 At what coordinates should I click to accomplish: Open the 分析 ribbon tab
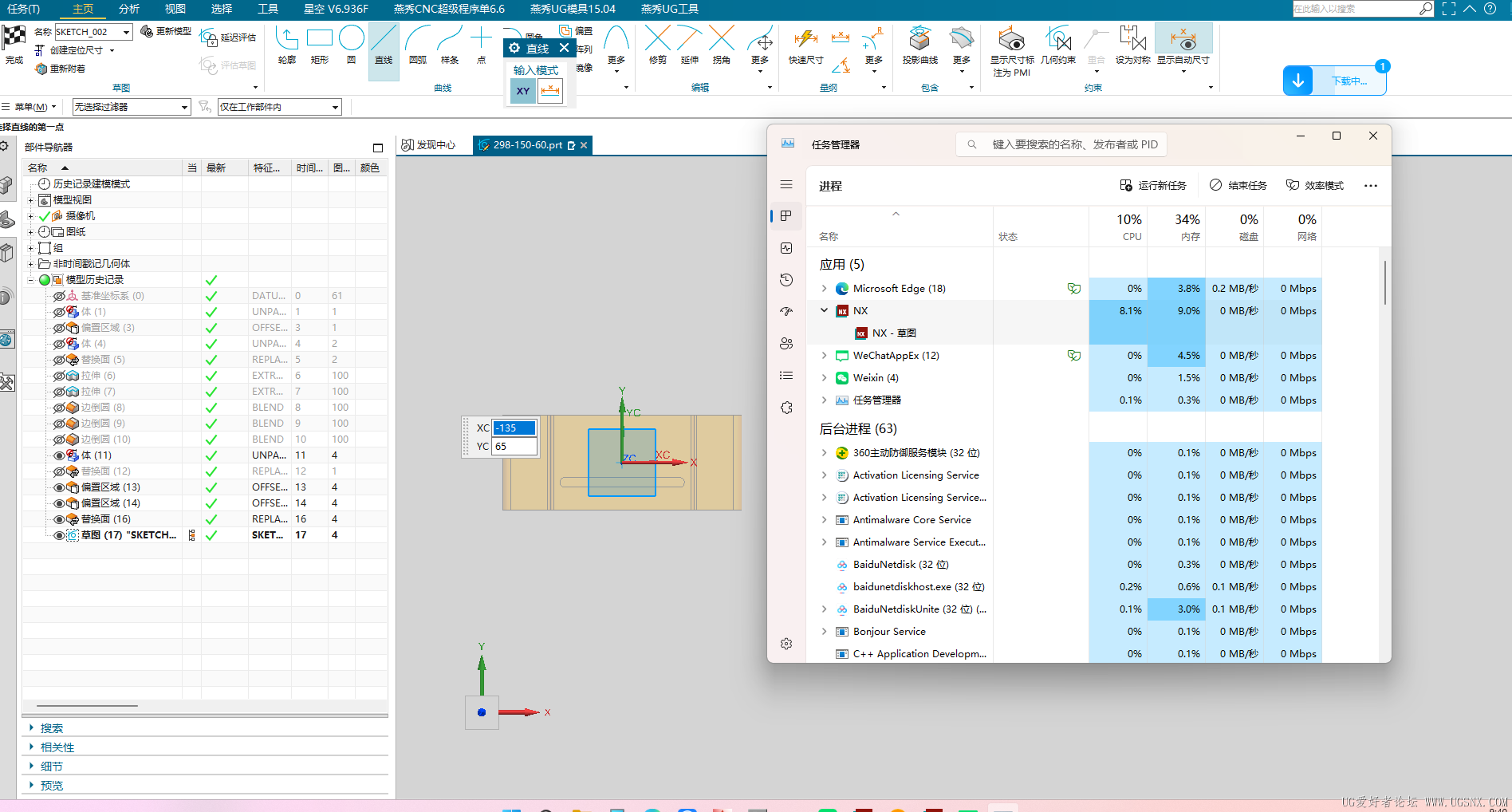tap(129, 9)
